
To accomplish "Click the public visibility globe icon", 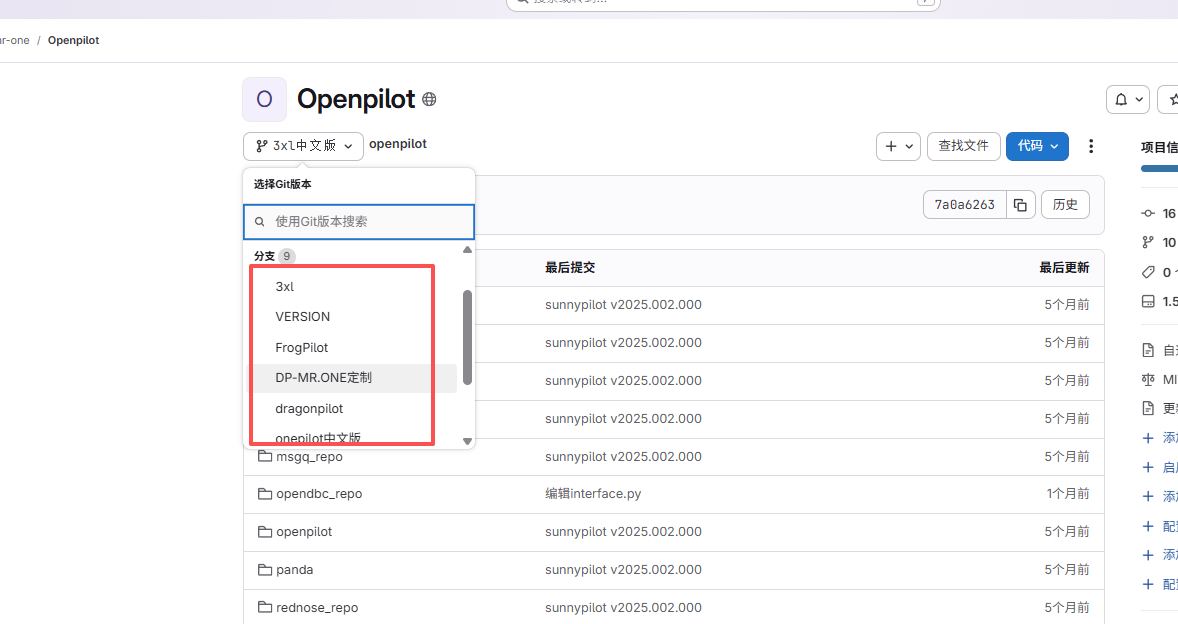I will (x=429, y=100).
